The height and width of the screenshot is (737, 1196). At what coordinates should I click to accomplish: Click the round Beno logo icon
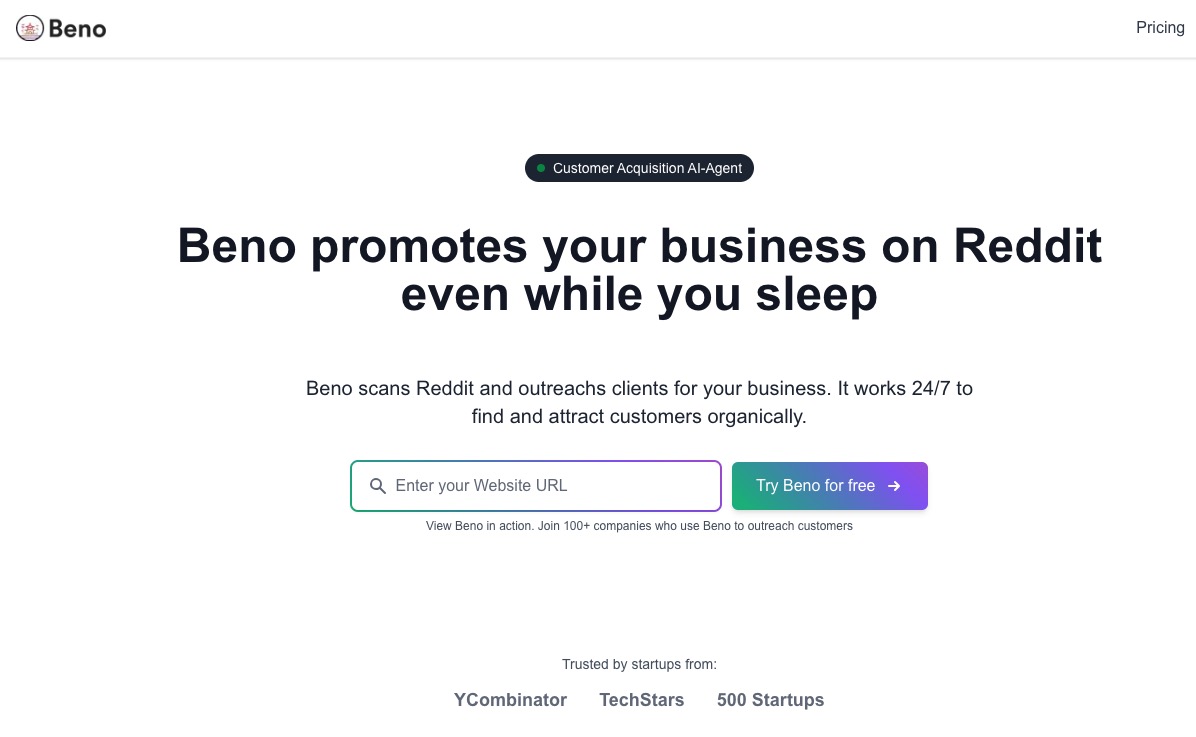30,28
